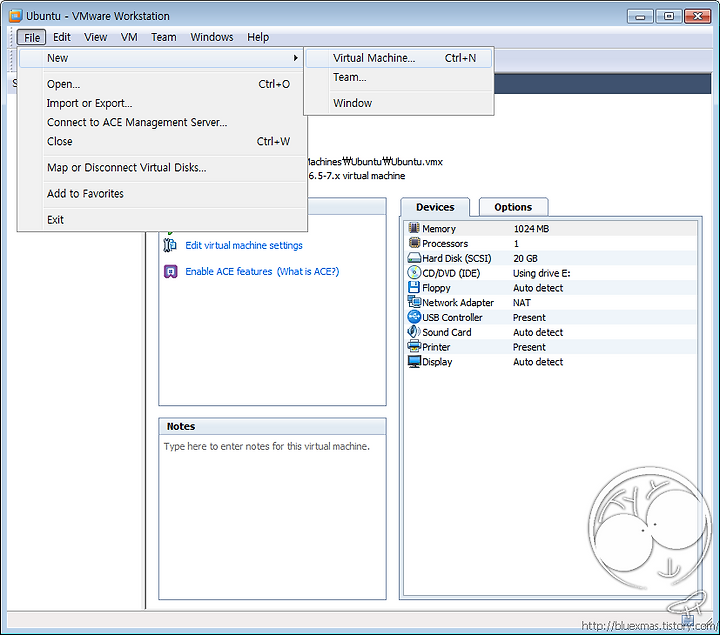Image resolution: width=720 pixels, height=635 pixels.
Task: Click the Display value Auto detect
Action: coord(538,362)
